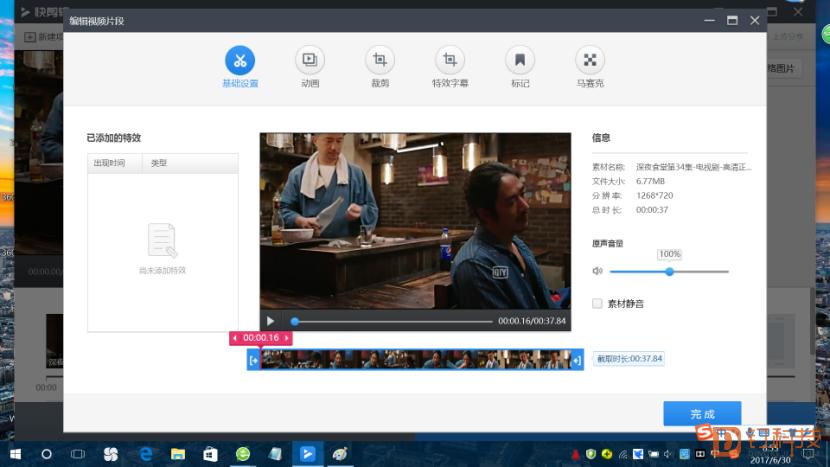The image size is (830, 467).
Task: Click the 100% volume value label
Action: (669, 254)
